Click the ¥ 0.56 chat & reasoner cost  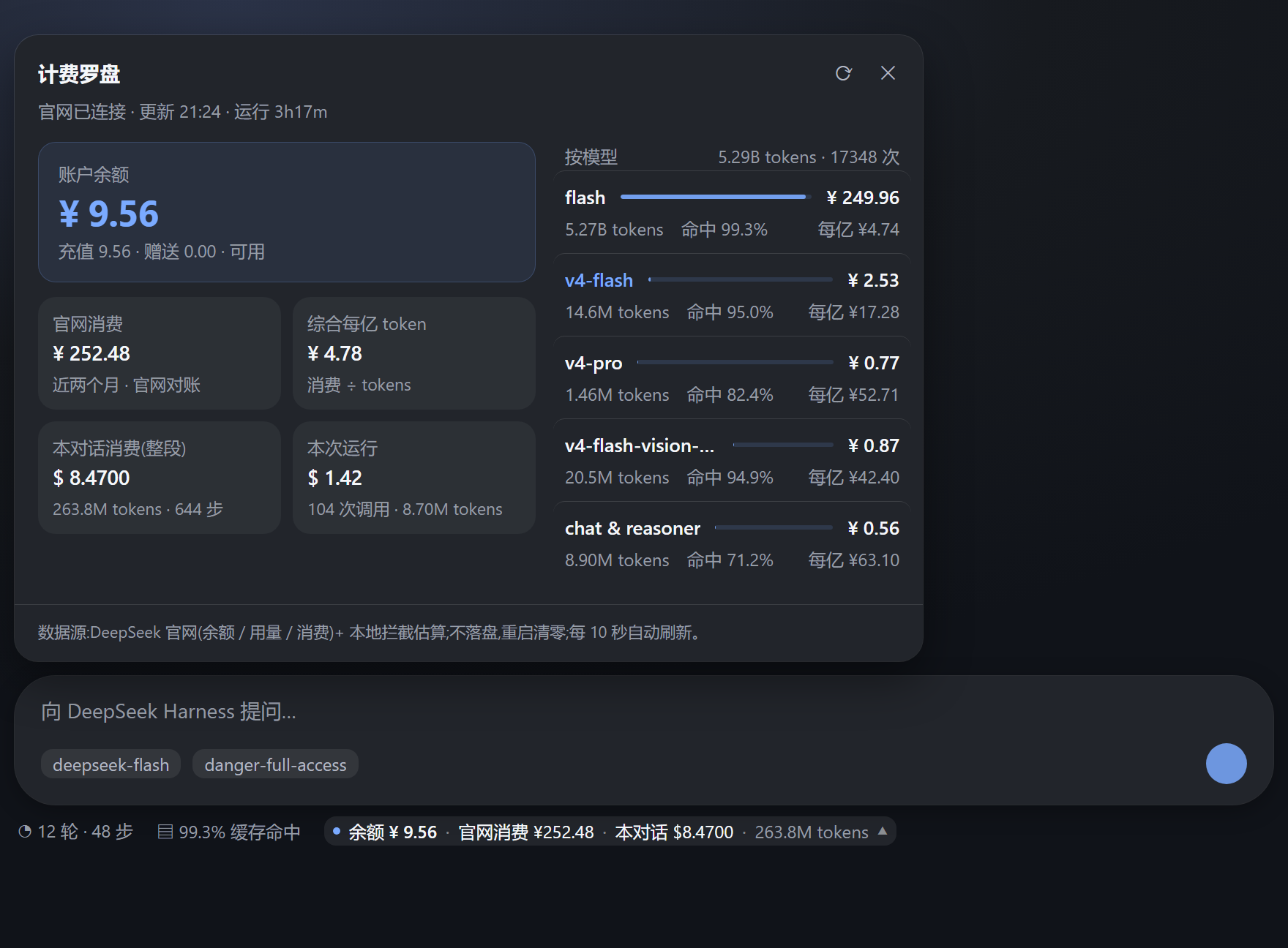pos(874,528)
